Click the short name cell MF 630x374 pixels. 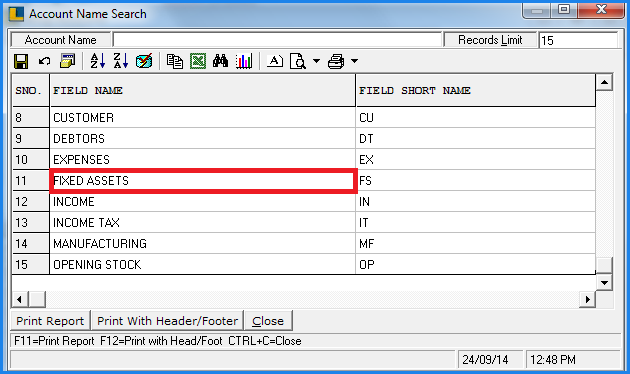pyautogui.click(x=475, y=243)
